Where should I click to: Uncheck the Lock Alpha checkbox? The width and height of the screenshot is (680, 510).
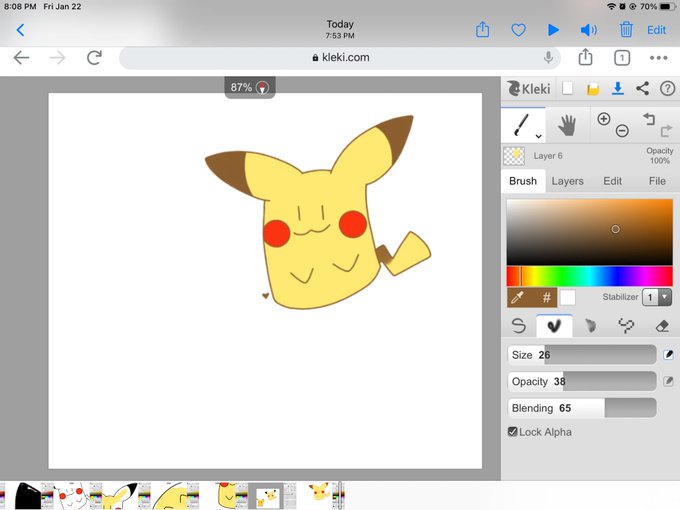tap(513, 432)
